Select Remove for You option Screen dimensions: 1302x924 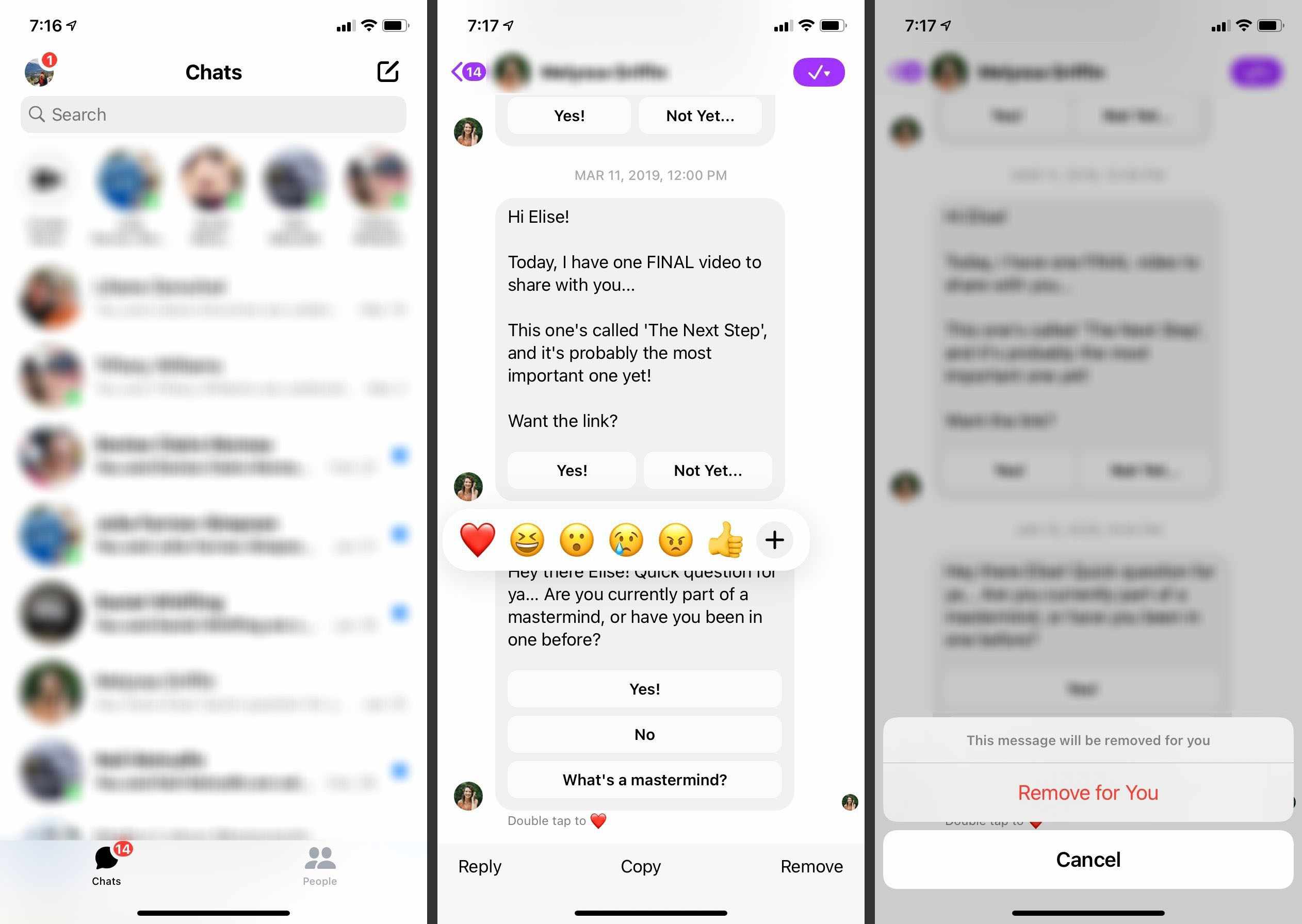coord(1088,792)
